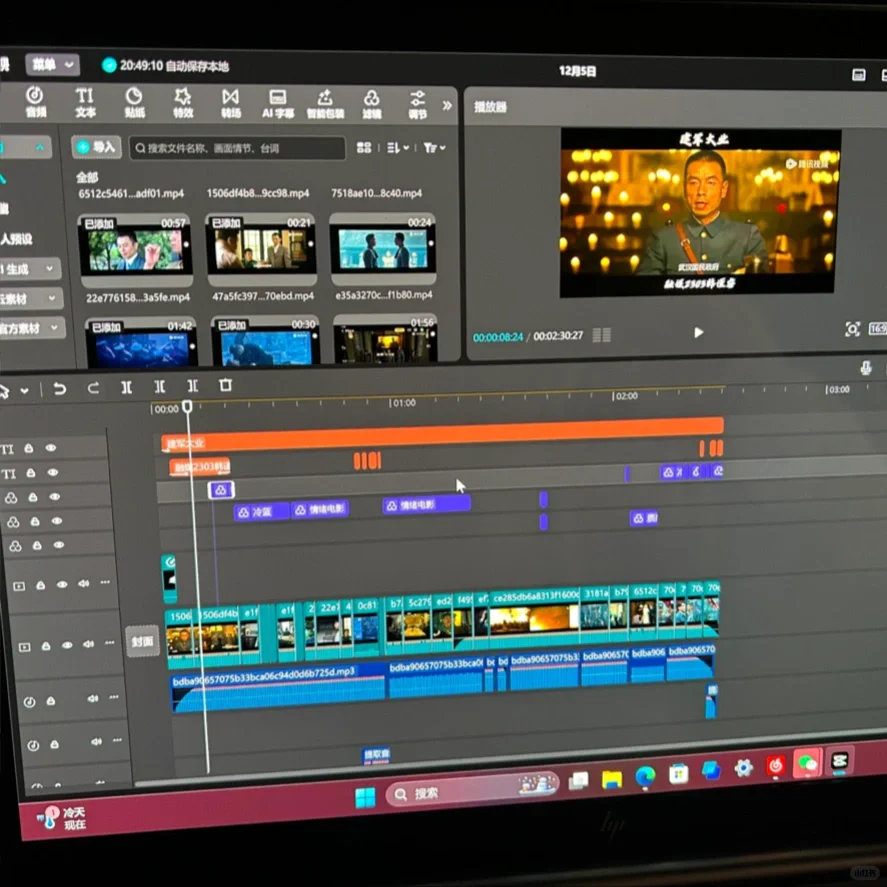
Task: Click the 调节 adjustment icon
Action: point(417,105)
